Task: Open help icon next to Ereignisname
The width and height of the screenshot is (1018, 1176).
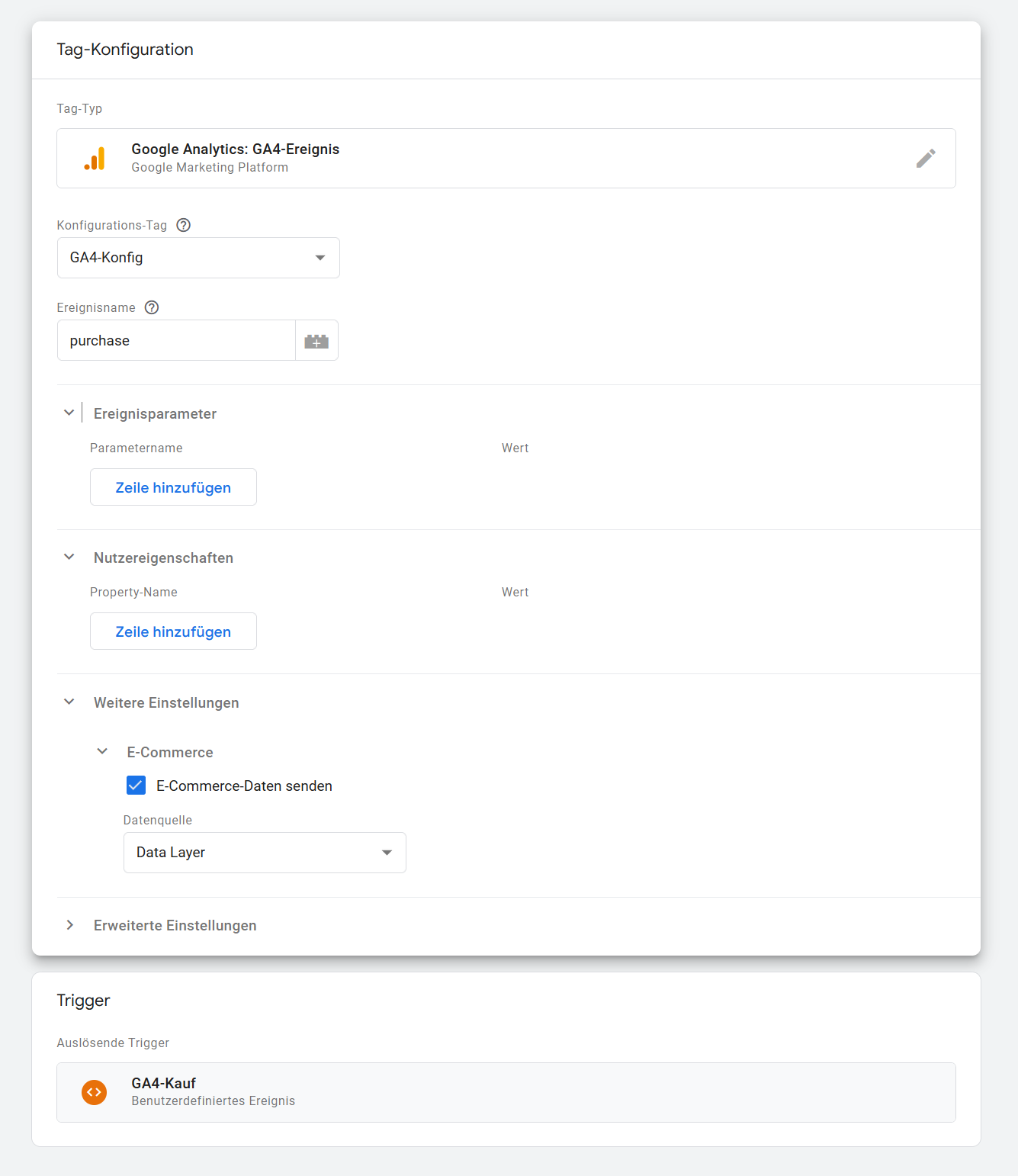Action: [x=152, y=307]
